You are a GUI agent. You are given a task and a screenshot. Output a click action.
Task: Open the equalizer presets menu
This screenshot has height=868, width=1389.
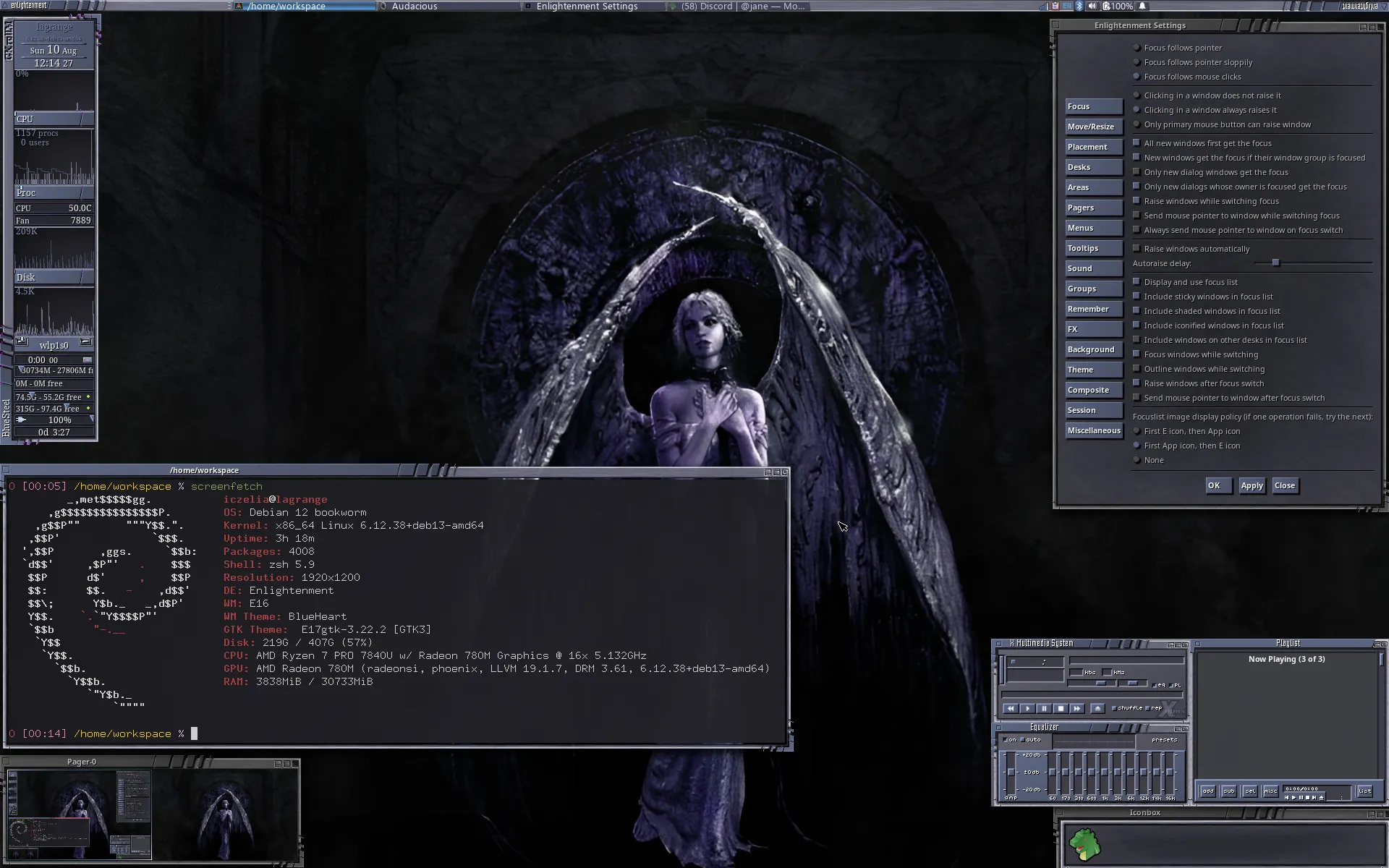tap(1164, 740)
